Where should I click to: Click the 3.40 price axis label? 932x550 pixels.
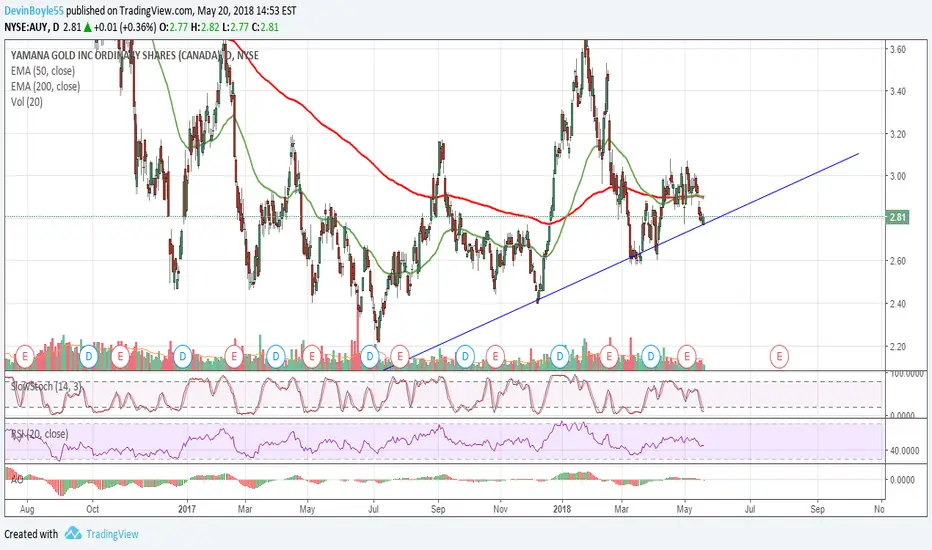[x=898, y=91]
